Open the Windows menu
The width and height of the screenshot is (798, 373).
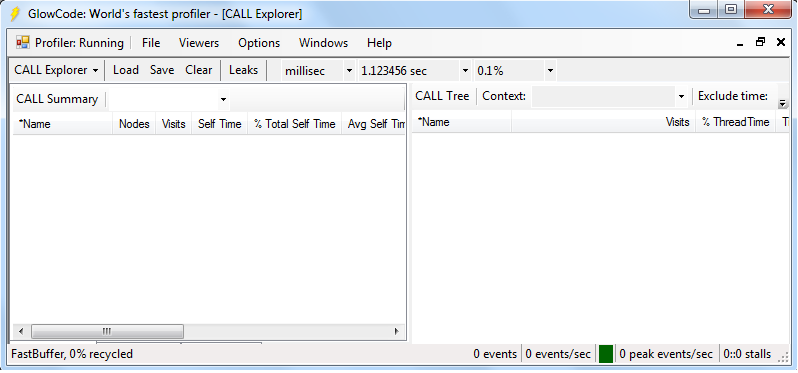point(323,43)
